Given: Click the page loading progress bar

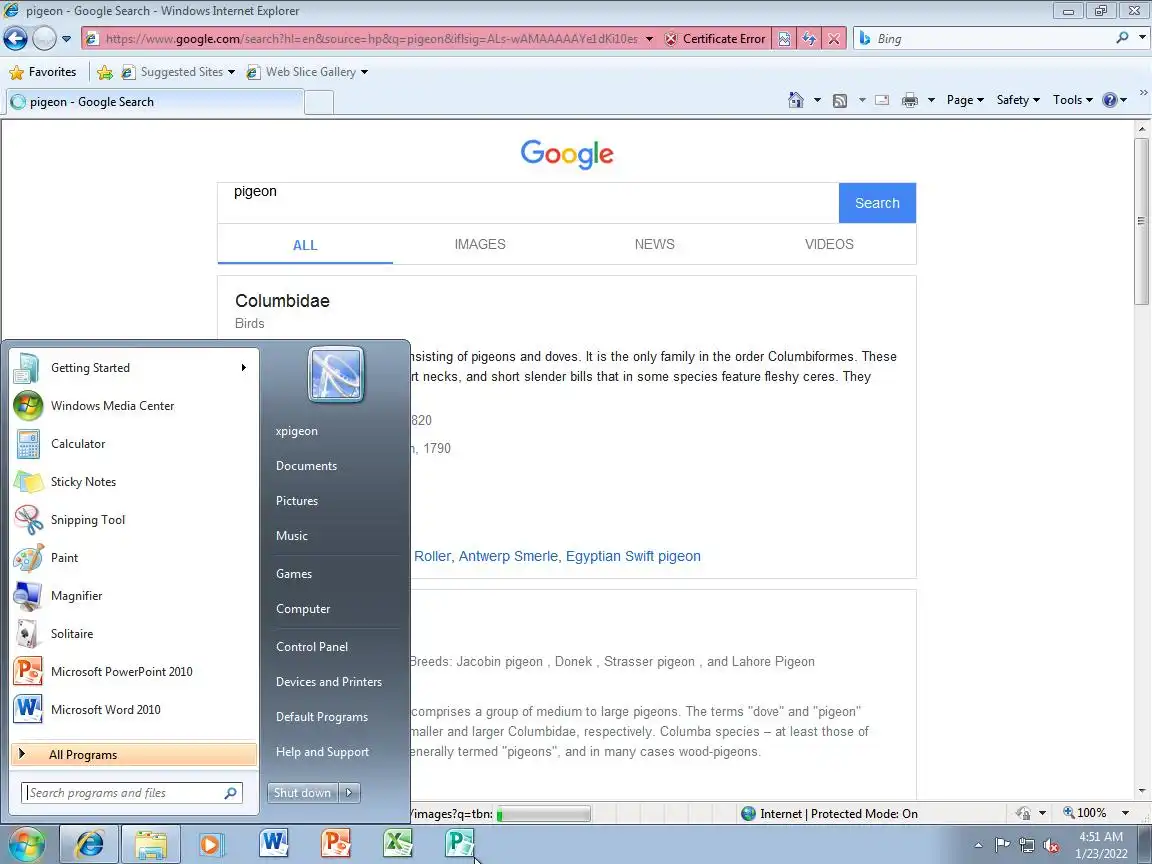Looking at the screenshot, I should pos(544,814).
